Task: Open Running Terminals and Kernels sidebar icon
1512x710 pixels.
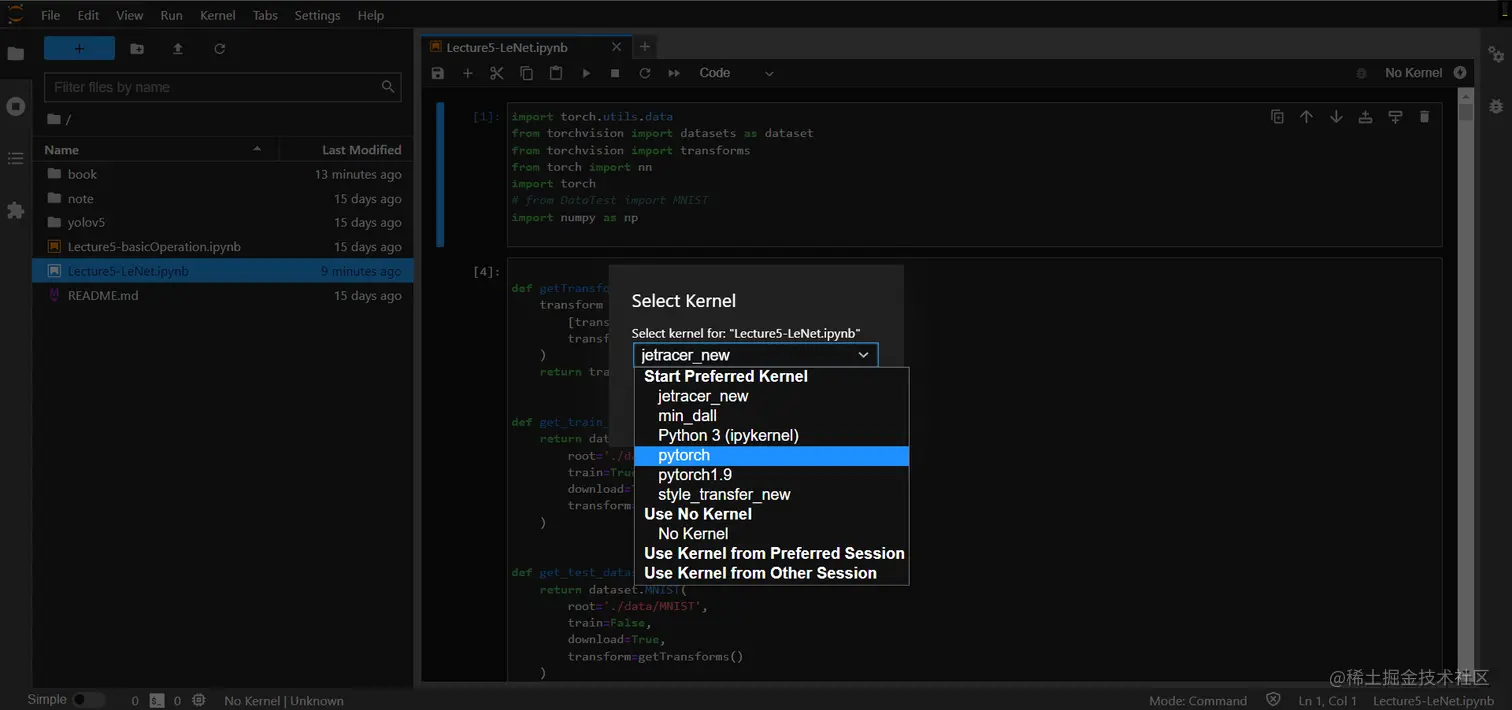Action: [15, 106]
